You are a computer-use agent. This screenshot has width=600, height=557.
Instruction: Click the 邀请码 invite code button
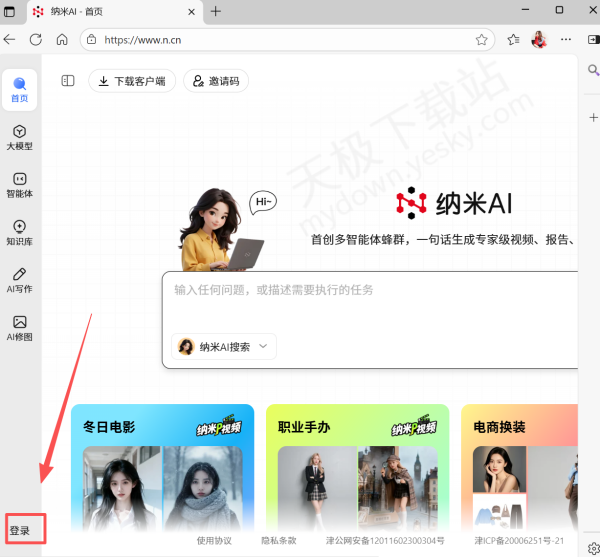(x=216, y=81)
